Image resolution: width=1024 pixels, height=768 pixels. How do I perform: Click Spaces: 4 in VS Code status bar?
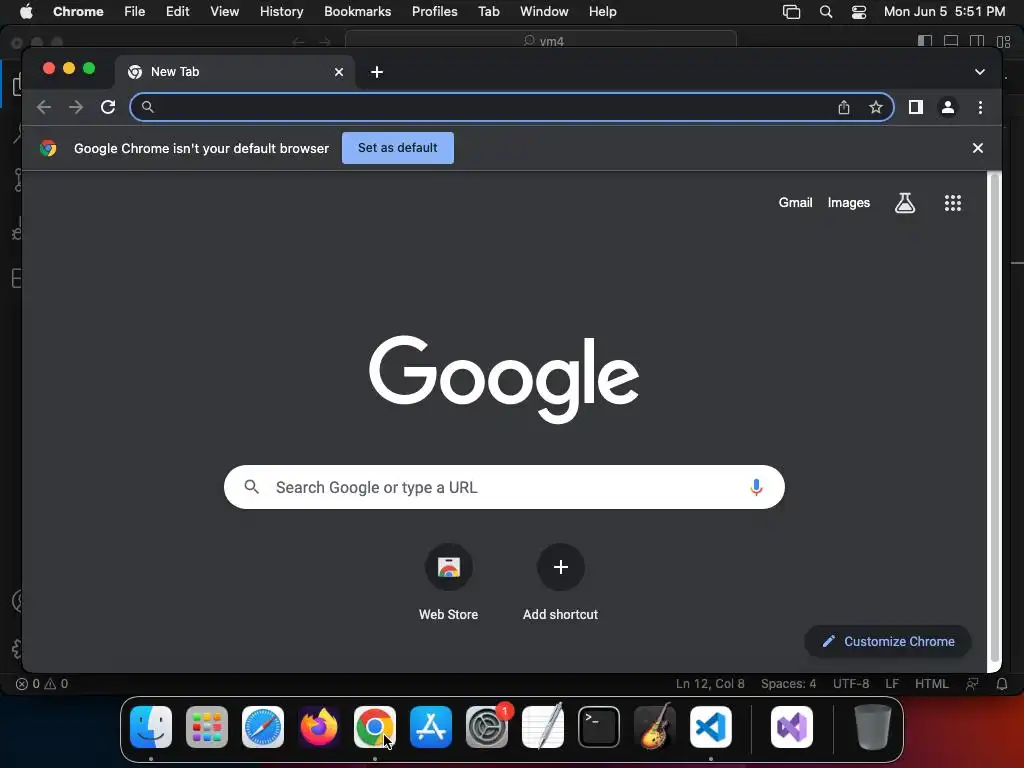788,684
